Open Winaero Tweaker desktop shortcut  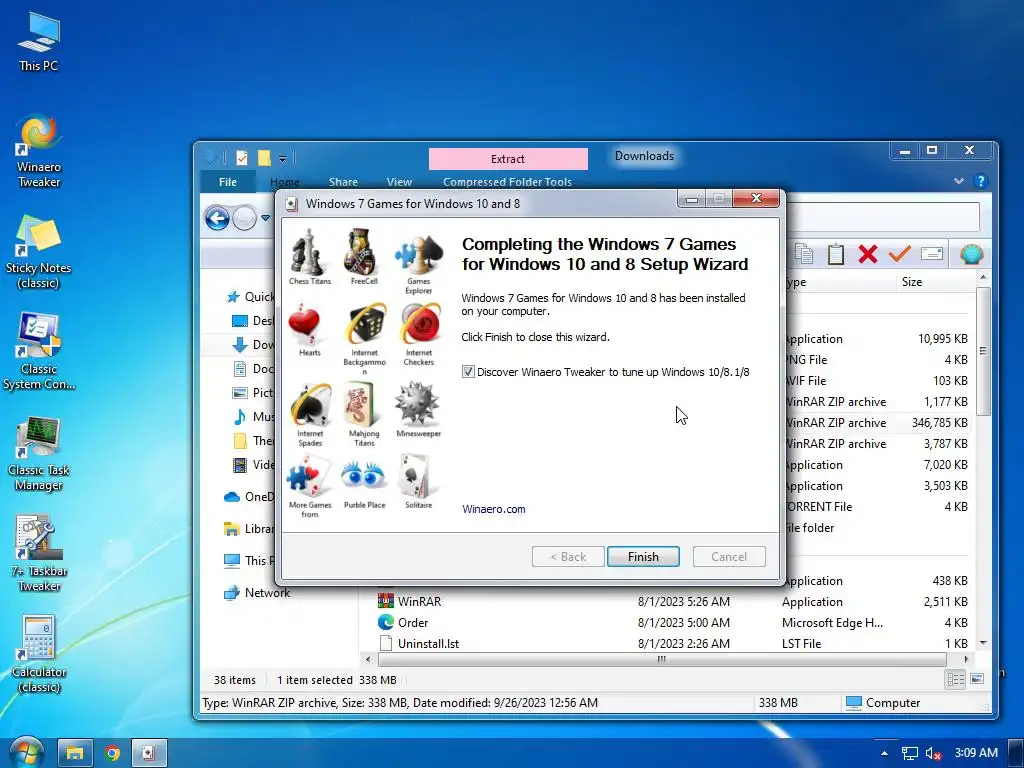(38, 152)
